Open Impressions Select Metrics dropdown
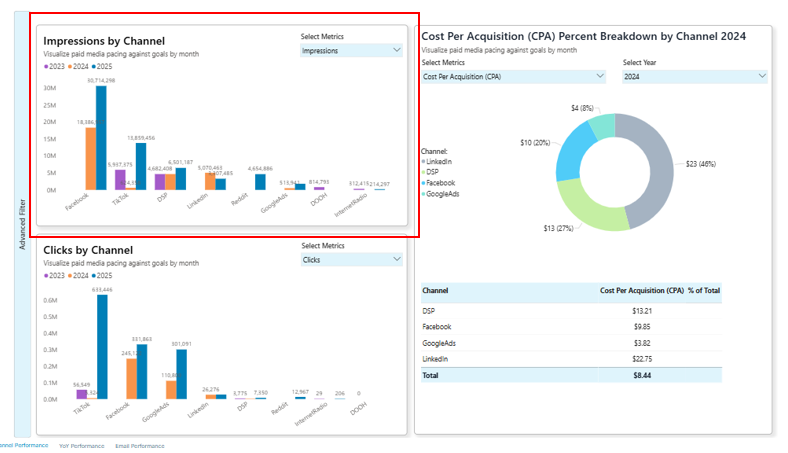788x453 pixels. (x=351, y=50)
